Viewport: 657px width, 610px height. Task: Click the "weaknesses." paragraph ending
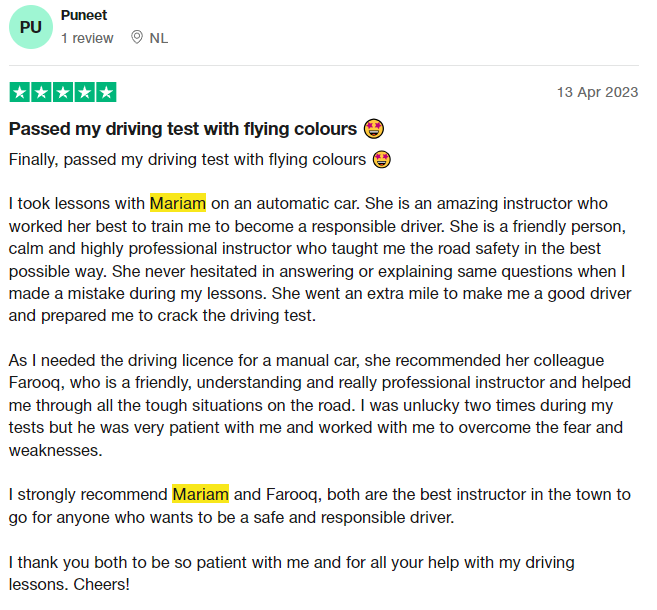pyautogui.click(x=55, y=450)
